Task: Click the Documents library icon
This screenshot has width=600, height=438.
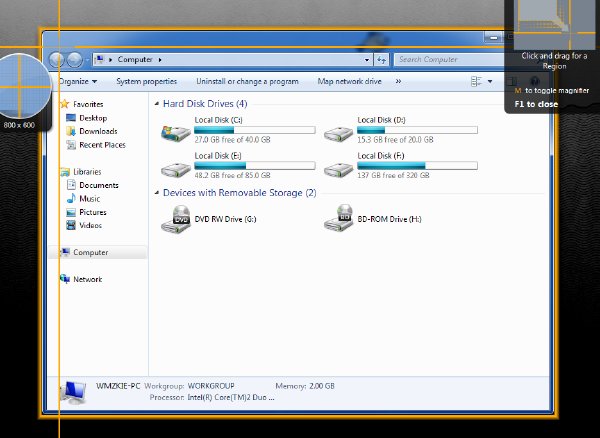Action: [x=71, y=185]
